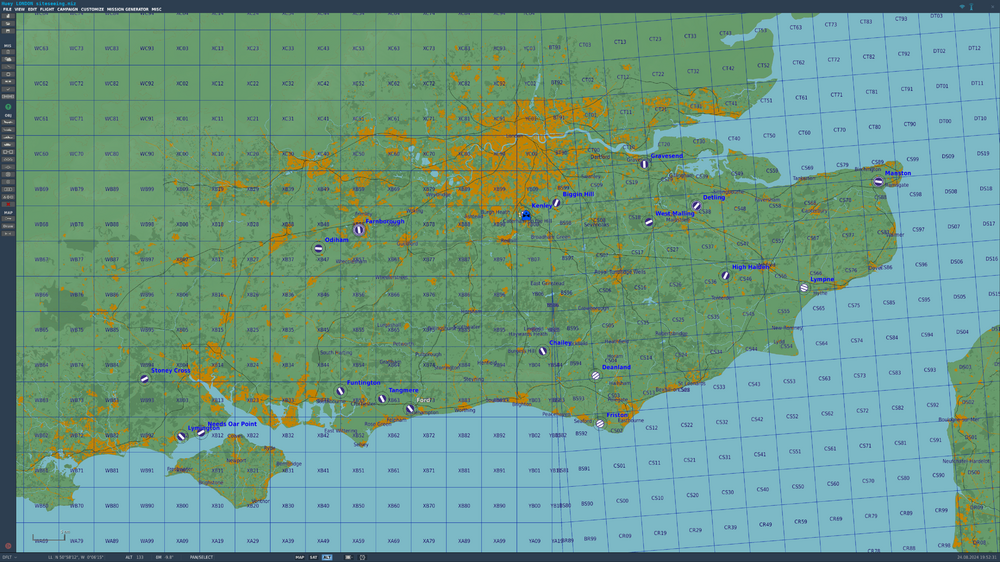Open the Weather settings cloud icon
The image size is (1000, 562).
click(8, 59)
